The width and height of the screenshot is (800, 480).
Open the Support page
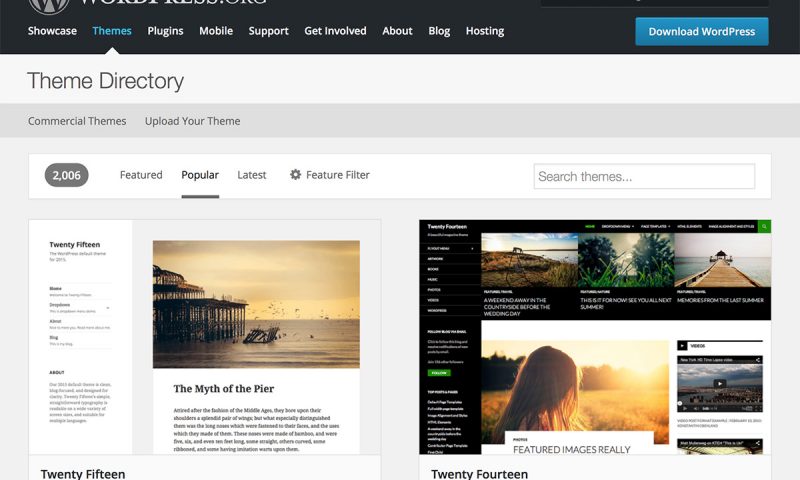pyautogui.click(x=268, y=31)
